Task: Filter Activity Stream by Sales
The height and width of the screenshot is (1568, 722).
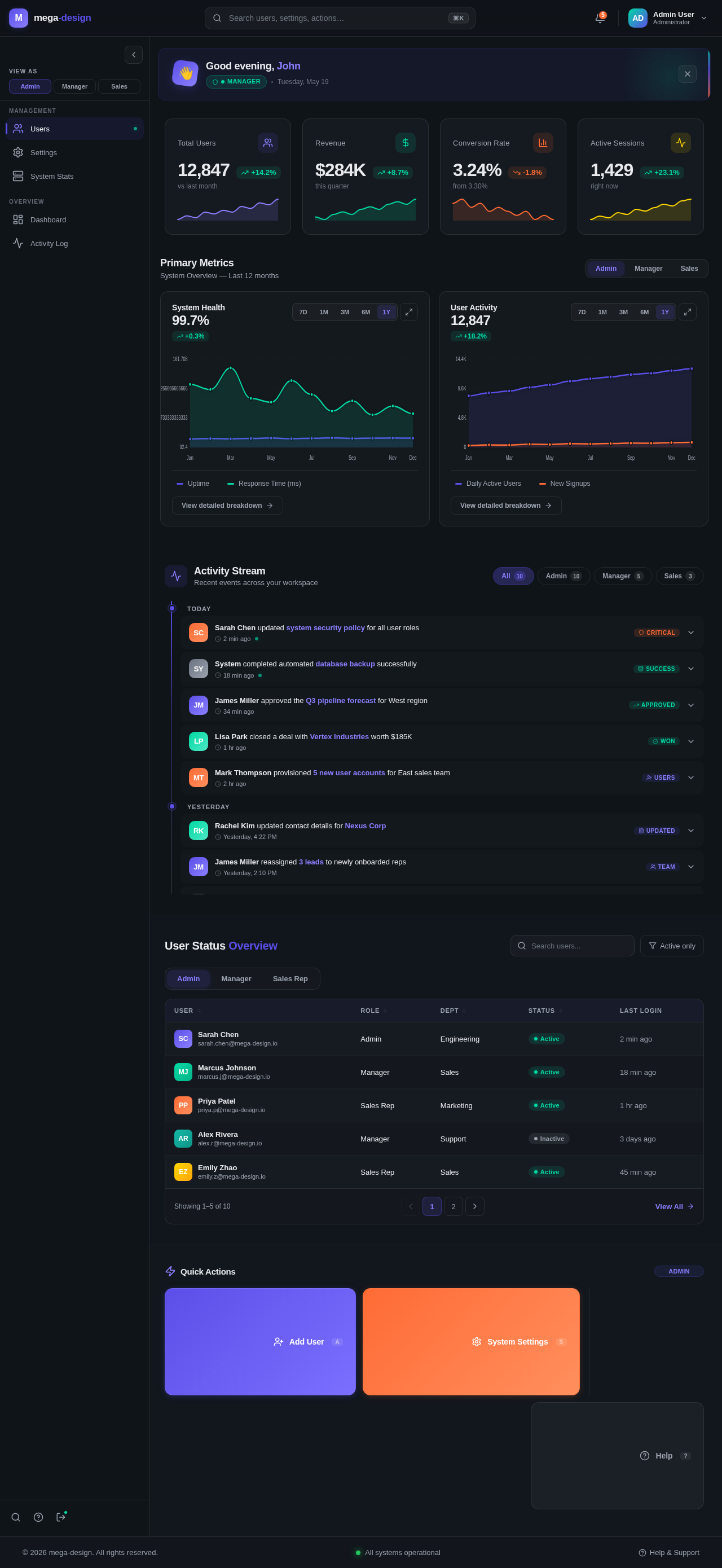Action: [x=679, y=577]
